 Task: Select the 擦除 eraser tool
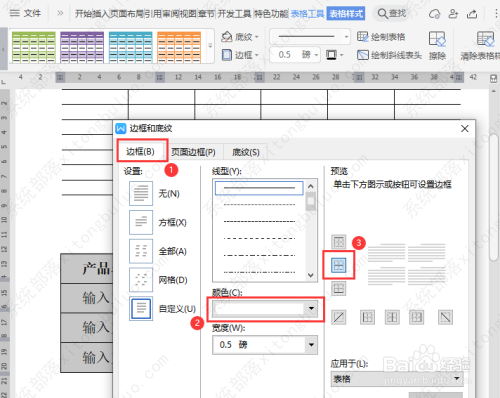[x=437, y=46]
